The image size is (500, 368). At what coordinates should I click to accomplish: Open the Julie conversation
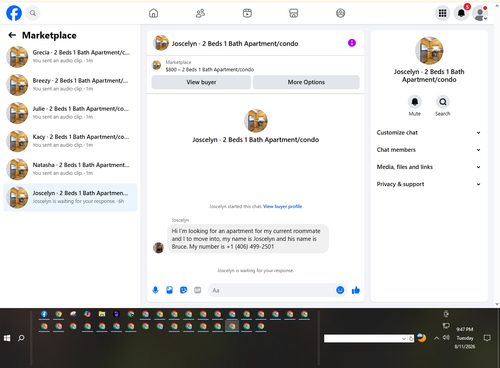[70, 113]
